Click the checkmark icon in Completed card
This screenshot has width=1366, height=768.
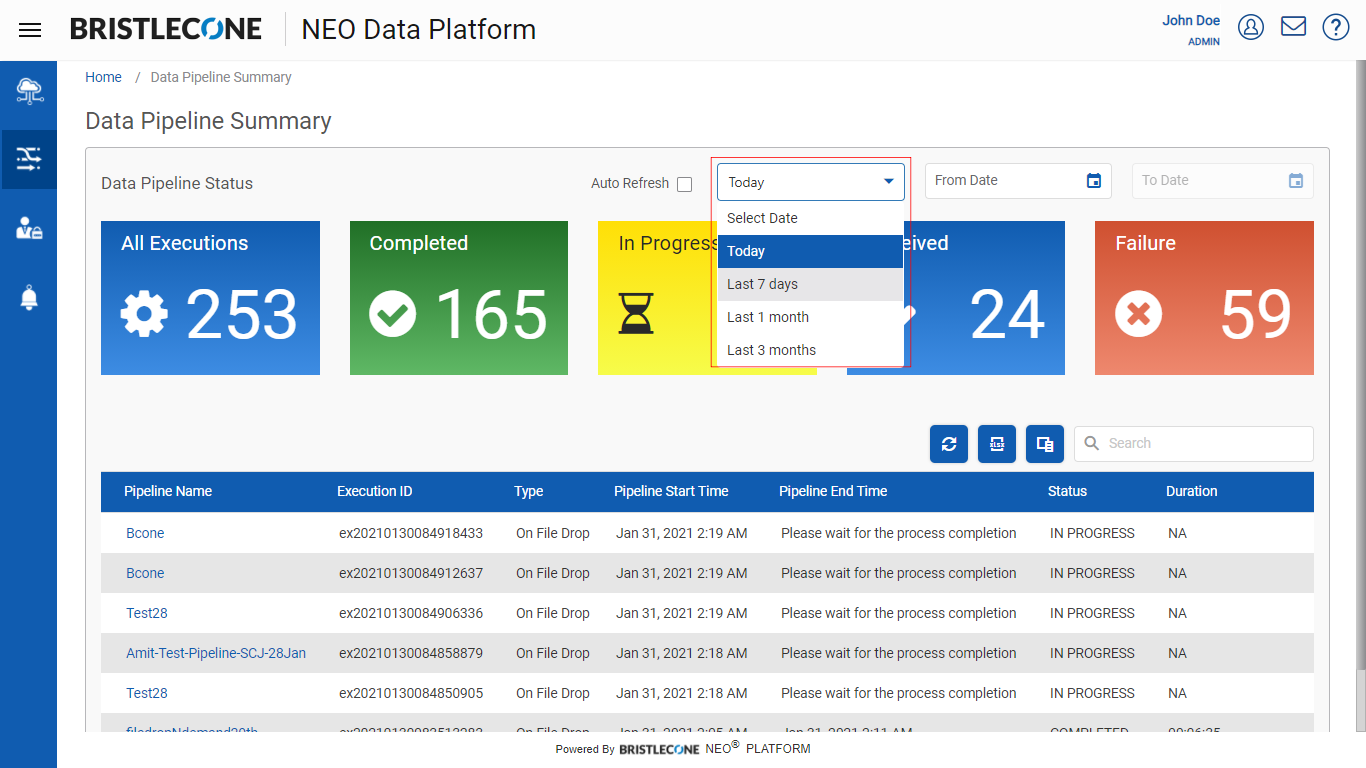[x=393, y=315]
